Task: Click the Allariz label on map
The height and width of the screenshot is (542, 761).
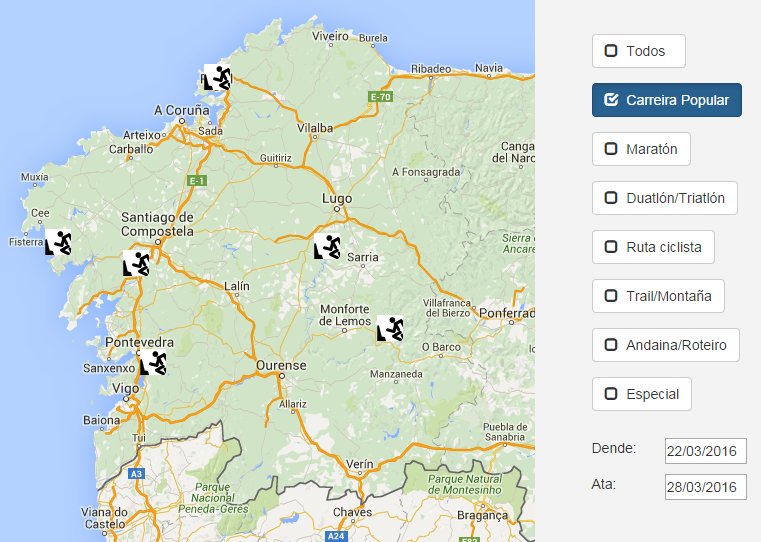Action: pyautogui.click(x=293, y=404)
